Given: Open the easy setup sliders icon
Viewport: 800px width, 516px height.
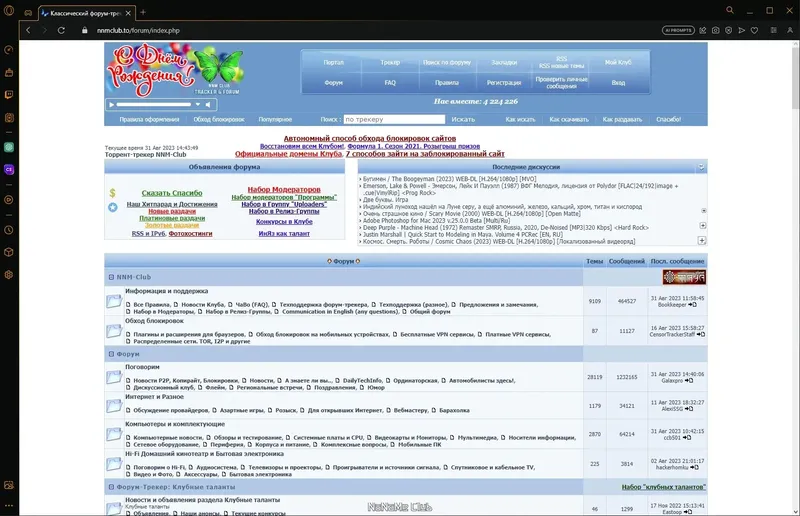Looking at the screenshot, I should 773,30.
